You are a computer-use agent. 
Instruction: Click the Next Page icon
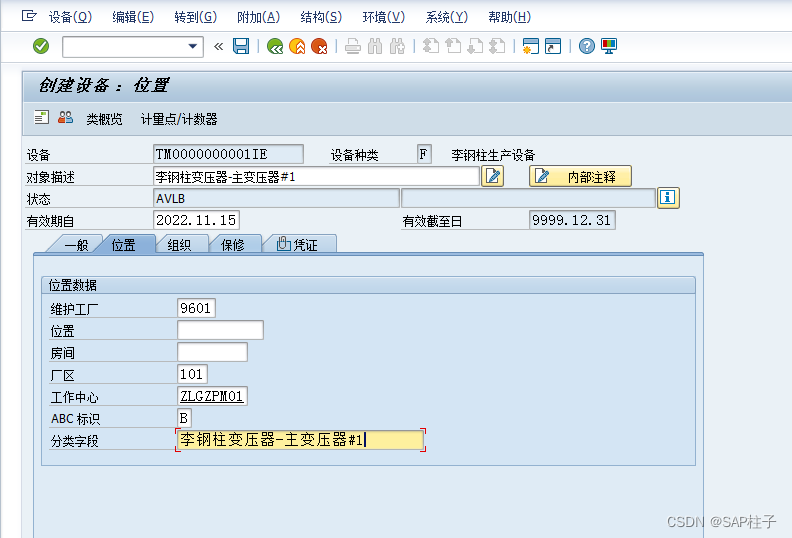click(475, 46)
